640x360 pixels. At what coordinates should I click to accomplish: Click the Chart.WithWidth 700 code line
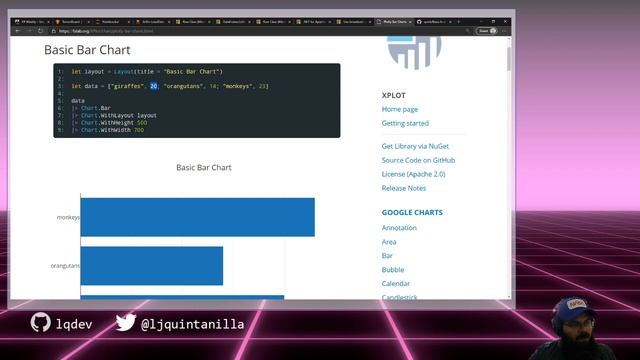point(108,130)
